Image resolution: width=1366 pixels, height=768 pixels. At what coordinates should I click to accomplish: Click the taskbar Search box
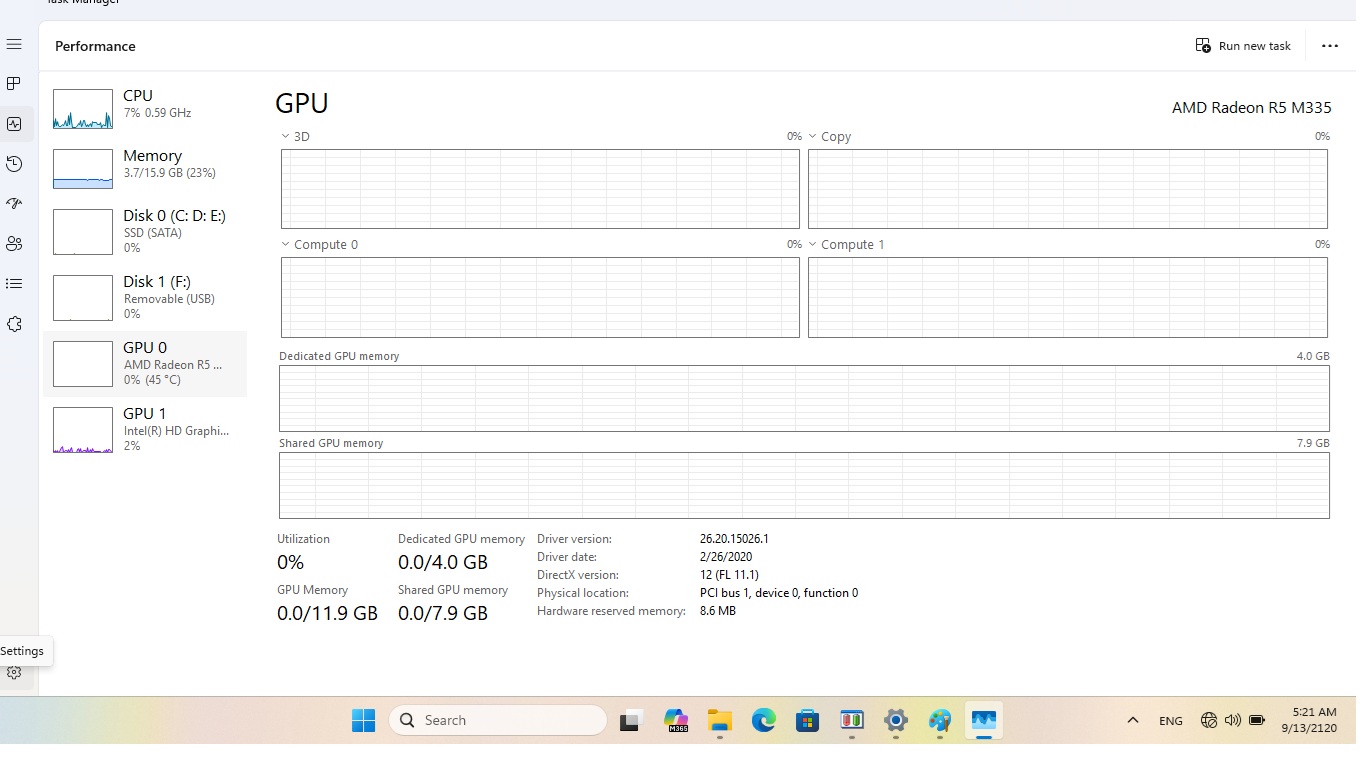(x=498, y=720)
